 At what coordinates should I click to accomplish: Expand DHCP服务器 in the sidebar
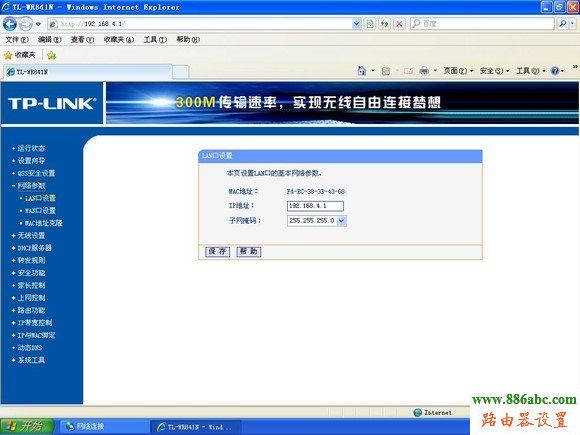[34, 248]
